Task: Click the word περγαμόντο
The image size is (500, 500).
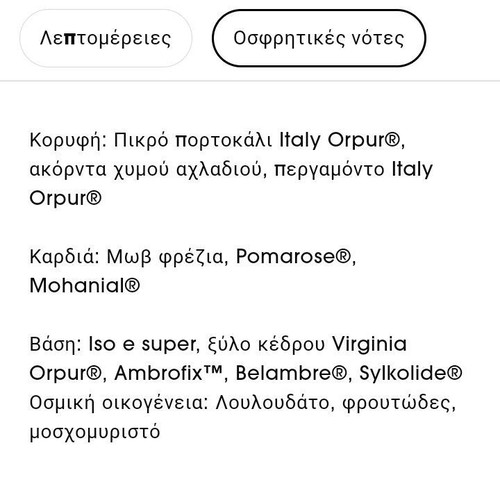Action: pos(329,169)
